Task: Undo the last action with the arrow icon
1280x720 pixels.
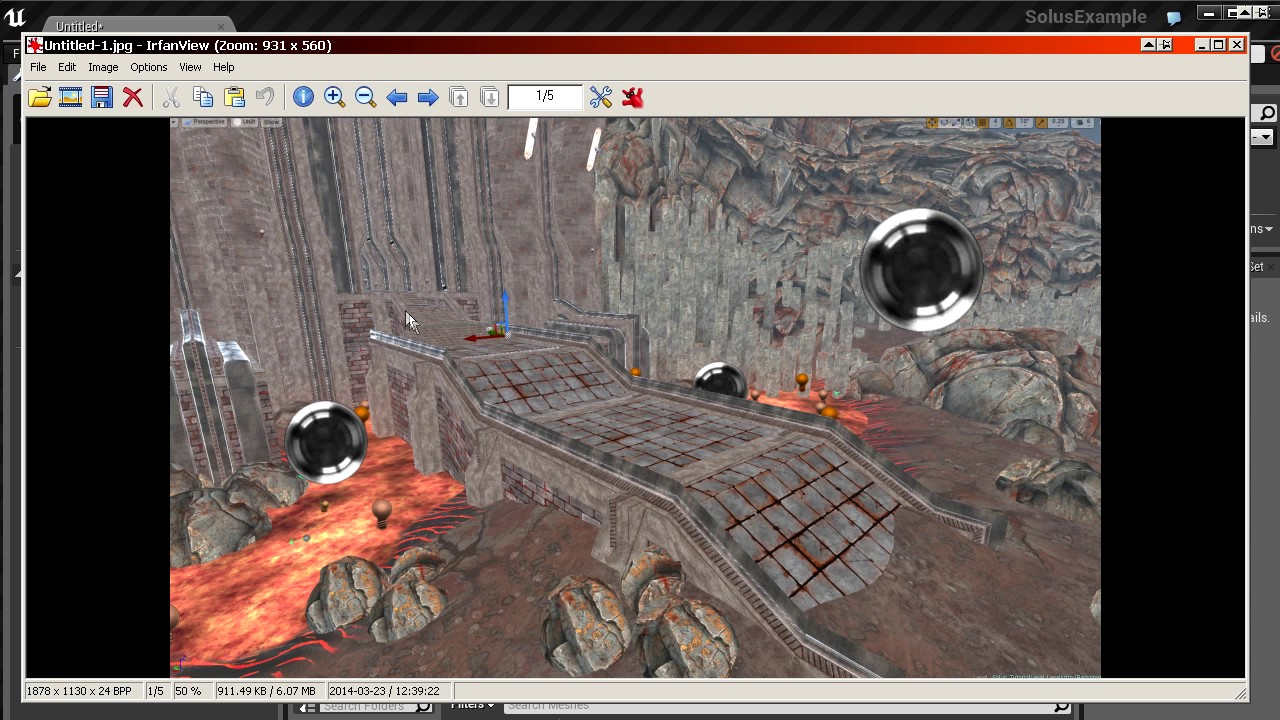Action: pos(265,97)
